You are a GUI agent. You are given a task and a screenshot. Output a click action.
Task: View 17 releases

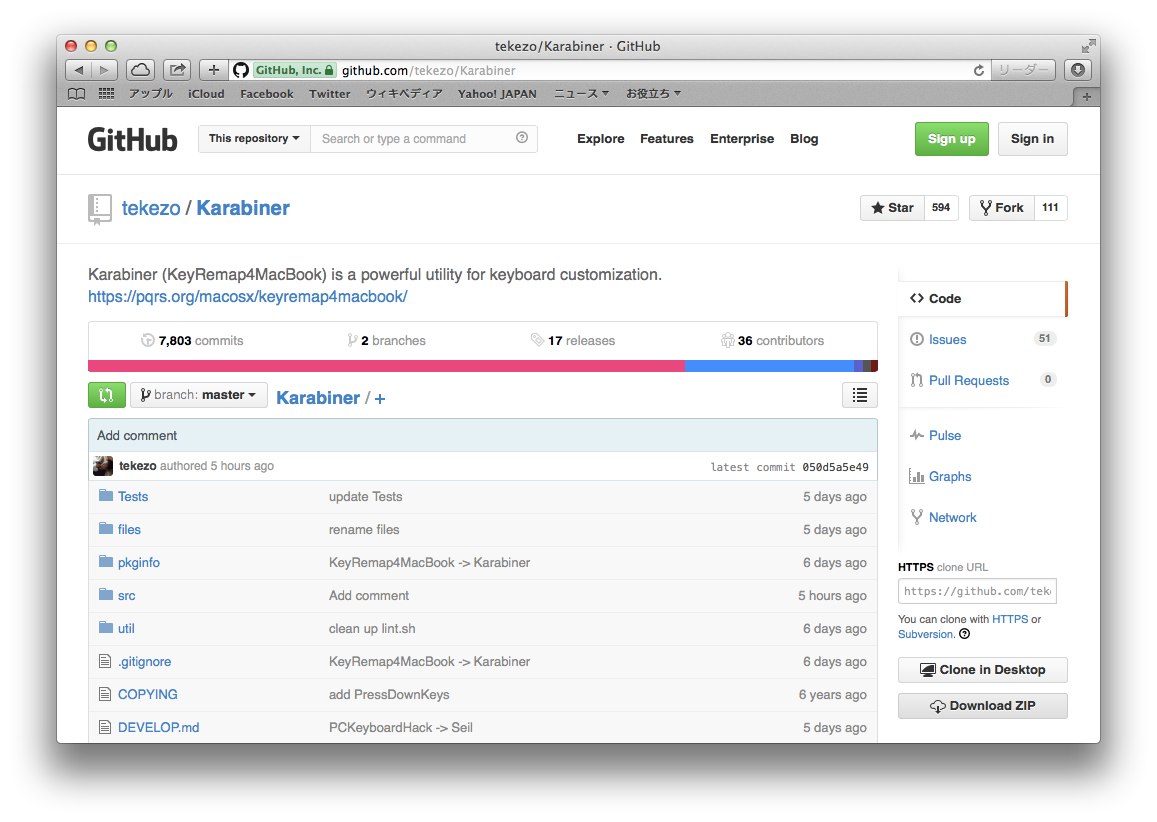pyautogui.click(x=573, y=340)
